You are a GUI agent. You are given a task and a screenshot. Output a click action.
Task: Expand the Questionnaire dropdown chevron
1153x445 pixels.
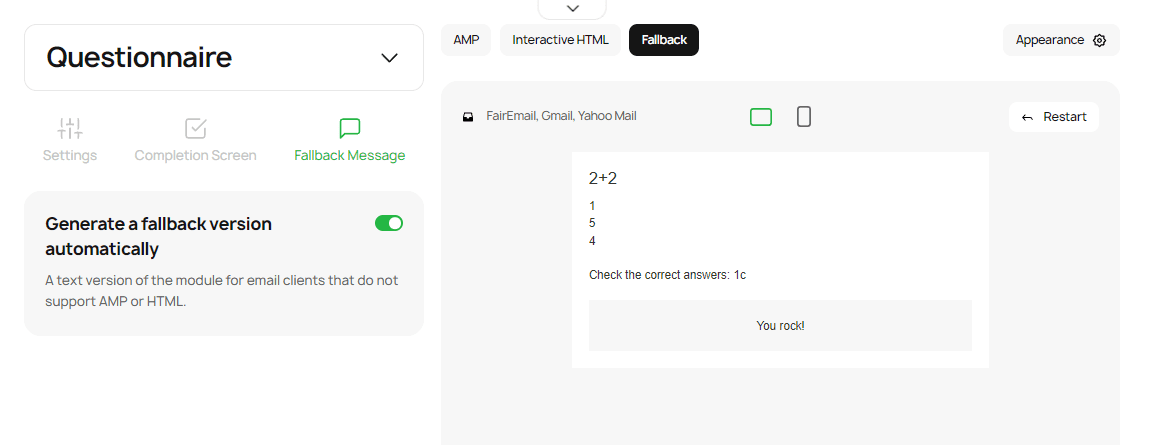click(390, 57)
